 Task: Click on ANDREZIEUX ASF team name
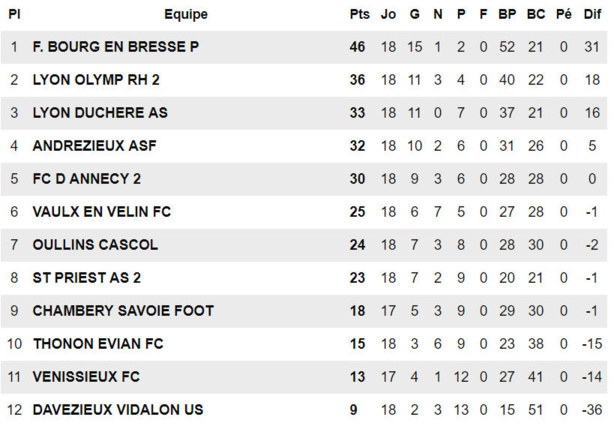(94, 146)
